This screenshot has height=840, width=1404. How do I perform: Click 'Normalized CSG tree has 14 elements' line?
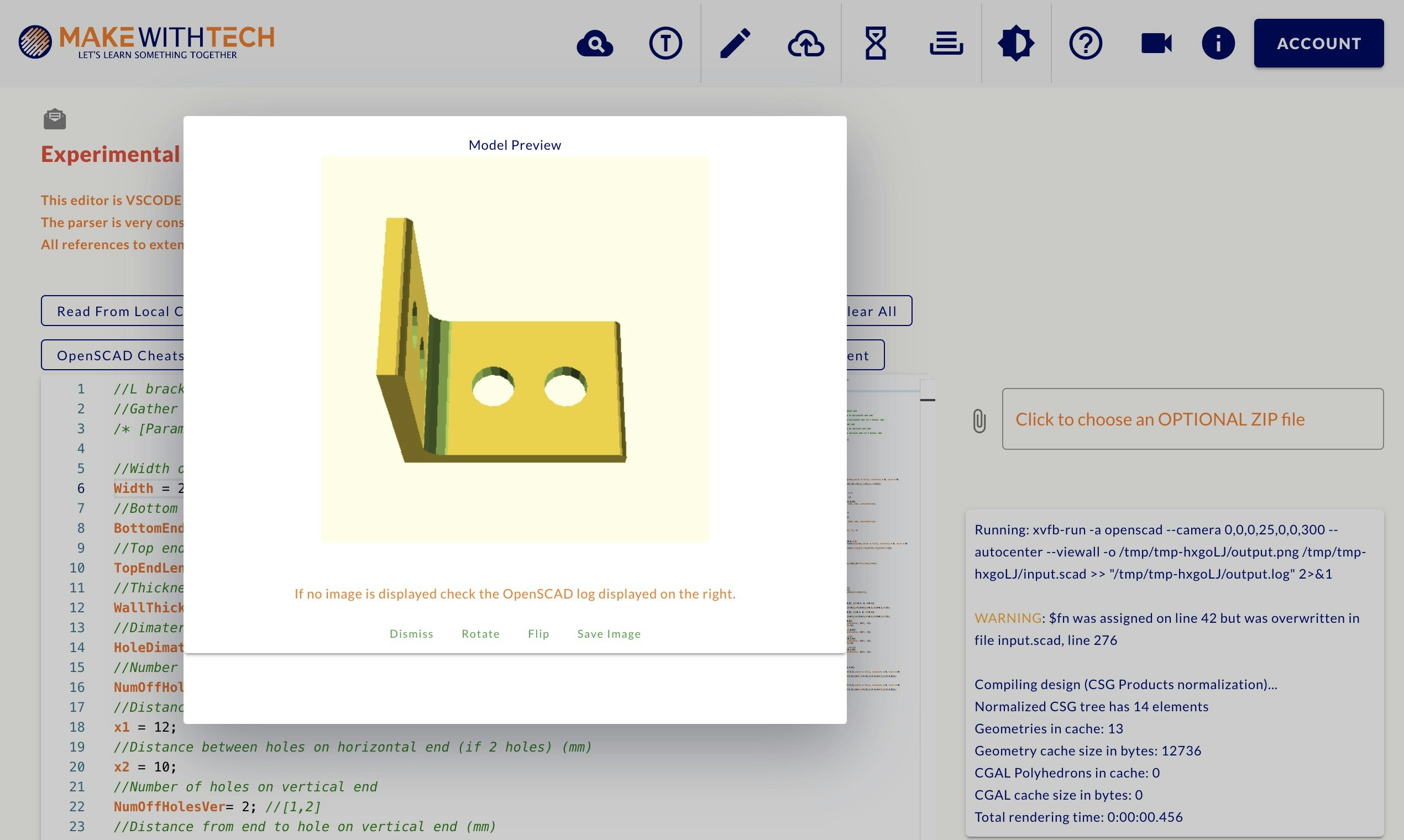[1091, 707]
